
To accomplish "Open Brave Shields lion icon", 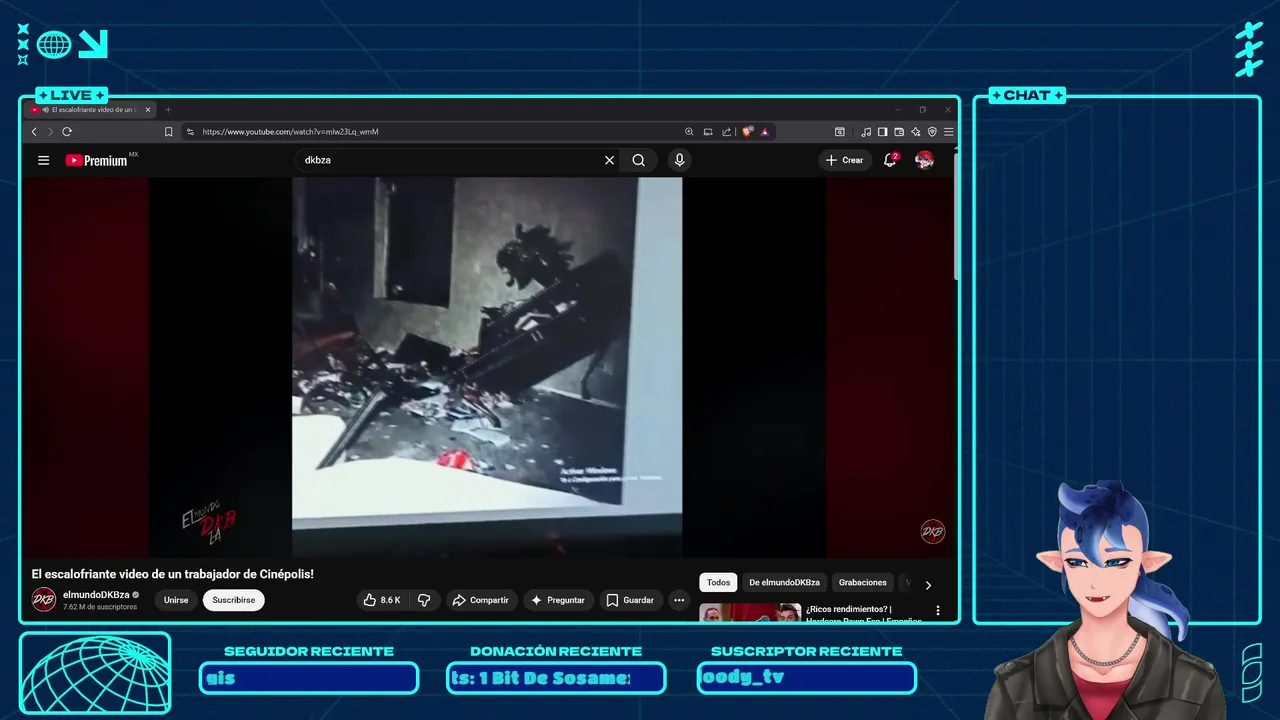I will click(x=747, y=132).
